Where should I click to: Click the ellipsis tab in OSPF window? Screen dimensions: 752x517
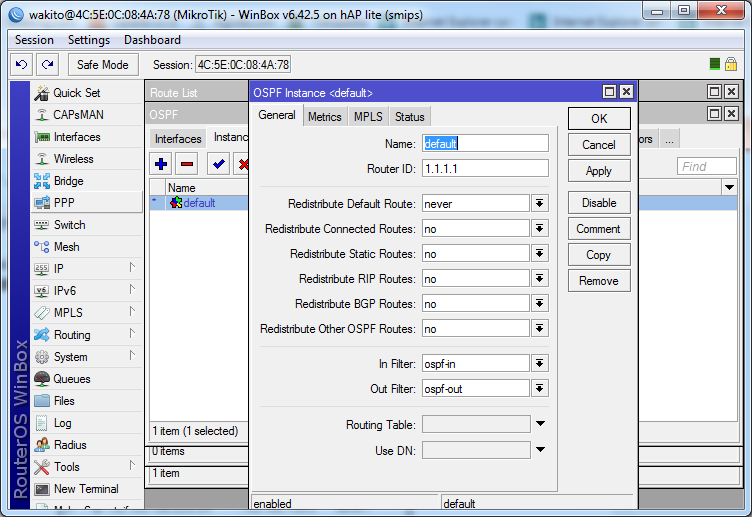670,140
